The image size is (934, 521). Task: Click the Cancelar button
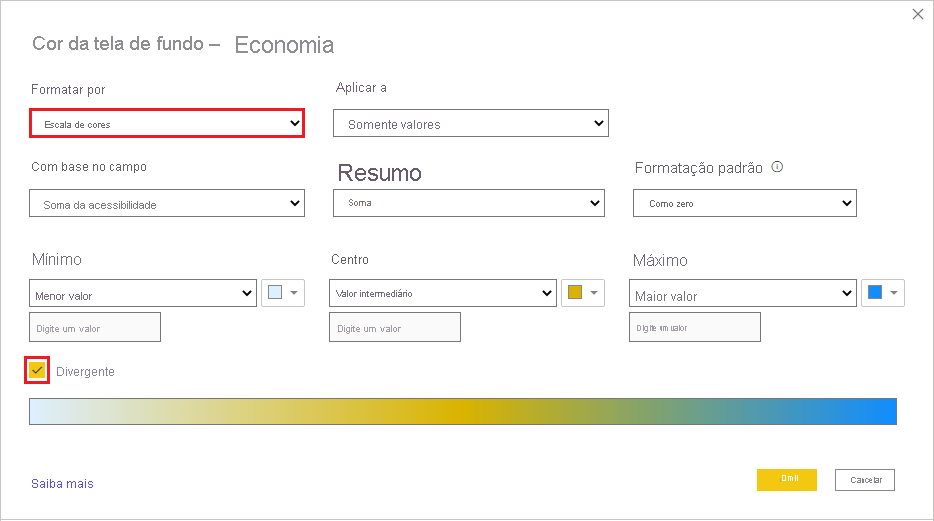pos(865,480)
